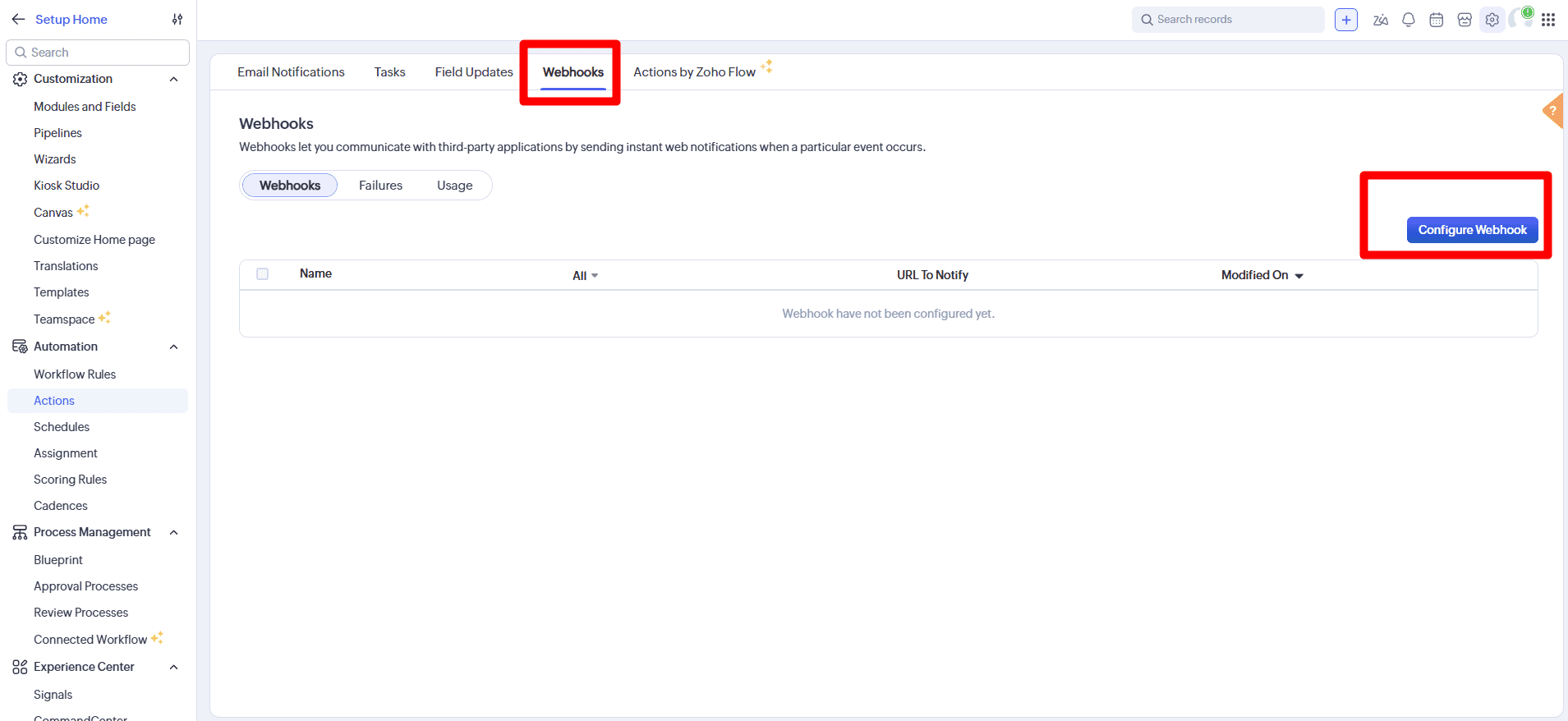Open the apps grid launcher icon

pos(1548,20)
